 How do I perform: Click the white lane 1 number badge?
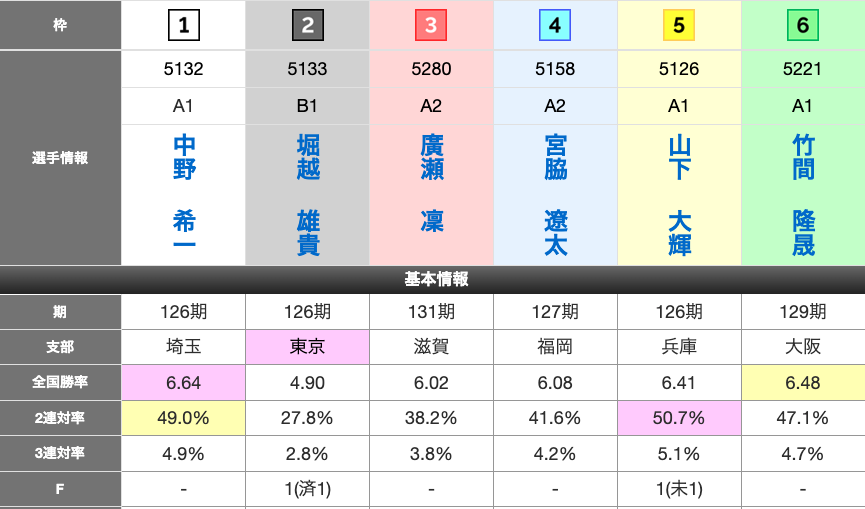183,26
